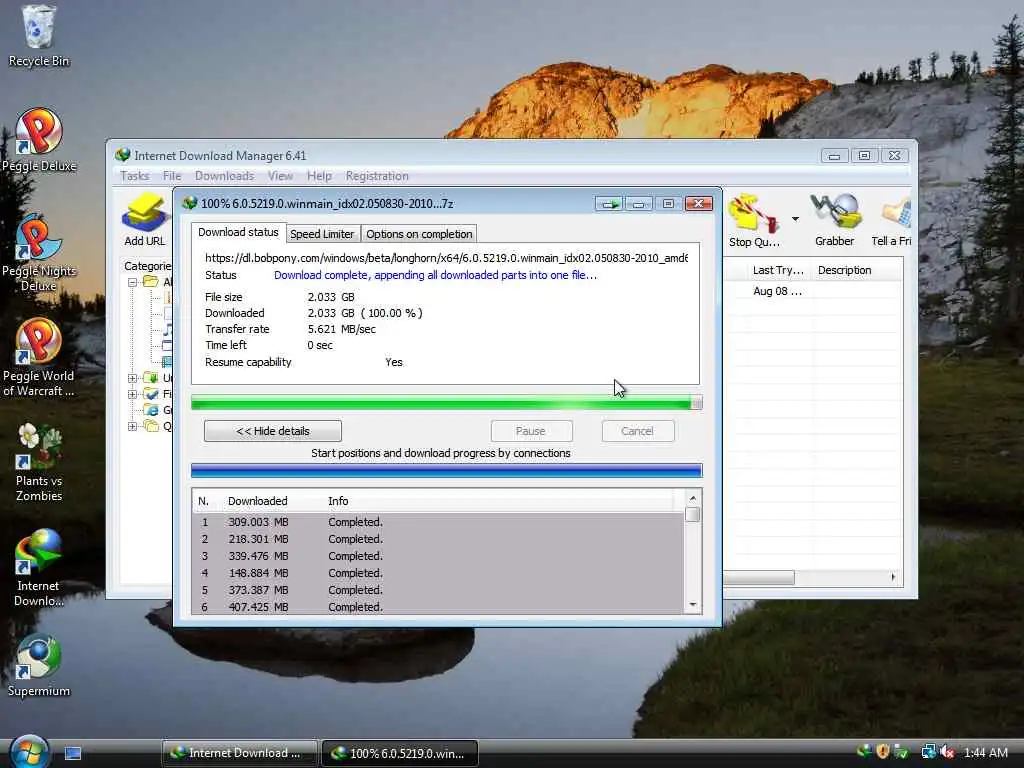The image size is (1024, 768).
Task: Switch to the Options on completion tab
Action: click(419, 234)
